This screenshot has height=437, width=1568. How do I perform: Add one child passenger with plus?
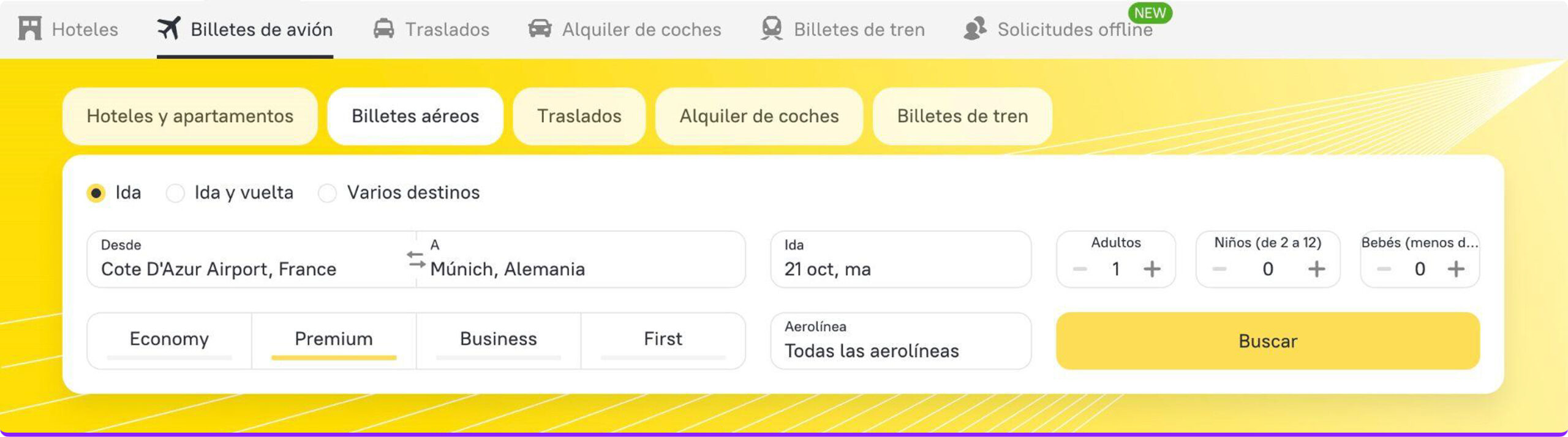(1316, 269)
